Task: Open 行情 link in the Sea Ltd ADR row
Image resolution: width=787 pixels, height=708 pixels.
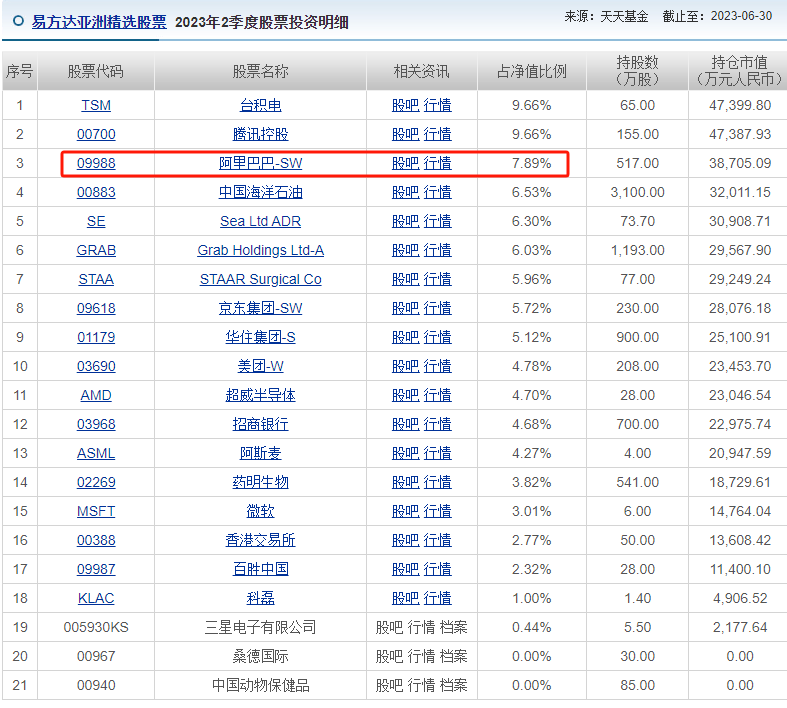Action: [x=438, y=221]
